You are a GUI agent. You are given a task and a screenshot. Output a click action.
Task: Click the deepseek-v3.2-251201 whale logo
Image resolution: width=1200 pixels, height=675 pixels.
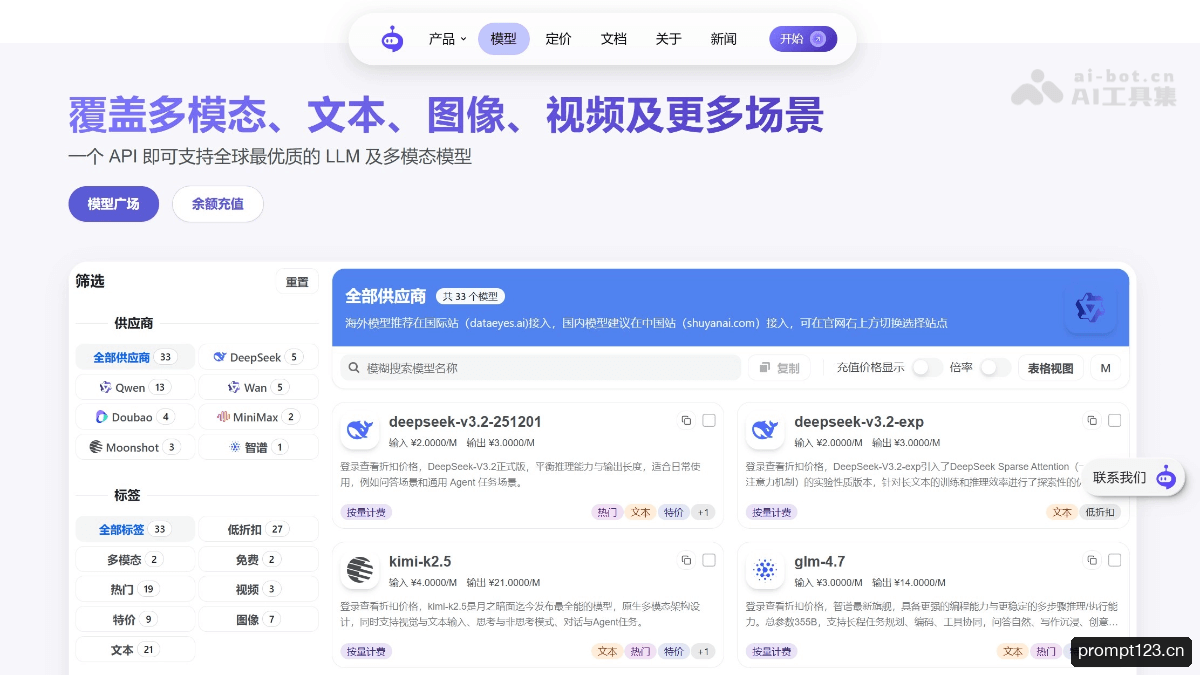click(359, 431)
